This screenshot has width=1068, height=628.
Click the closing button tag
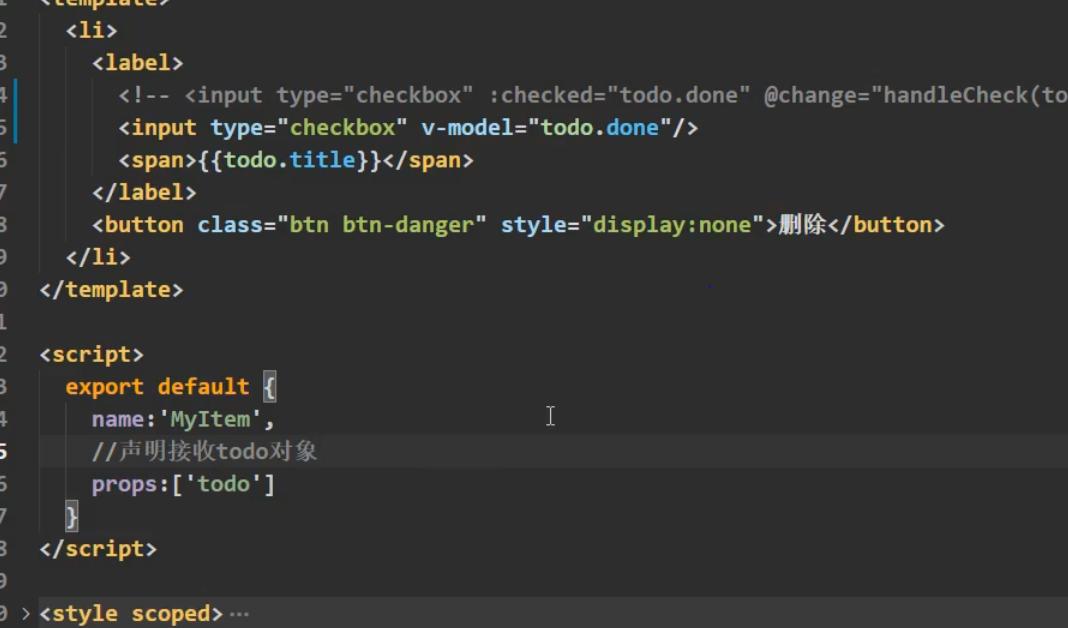[886, 225]
